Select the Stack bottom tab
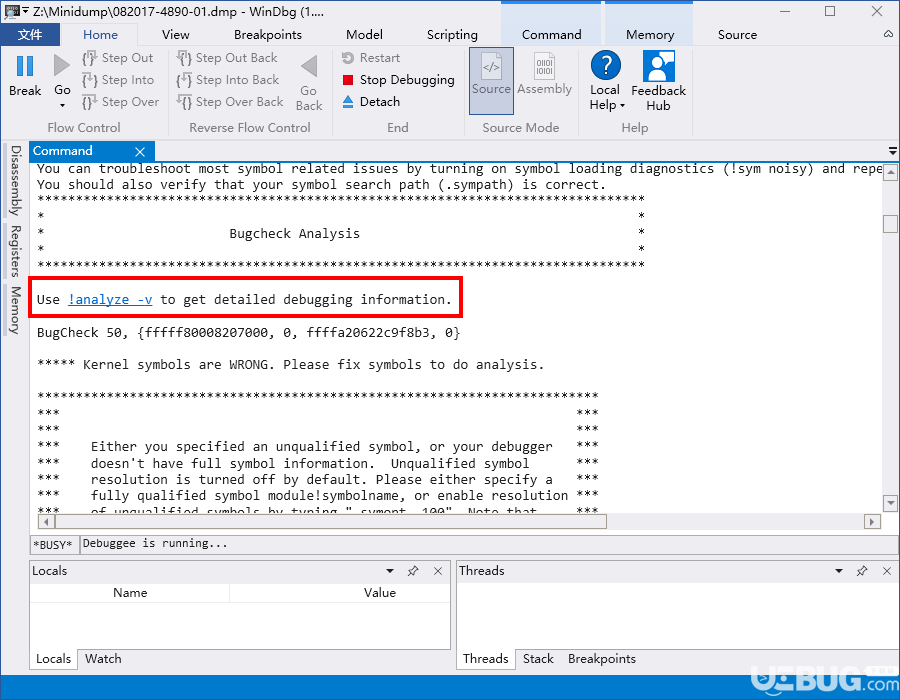The image size is (900, 700). click(x=538, y=659)
